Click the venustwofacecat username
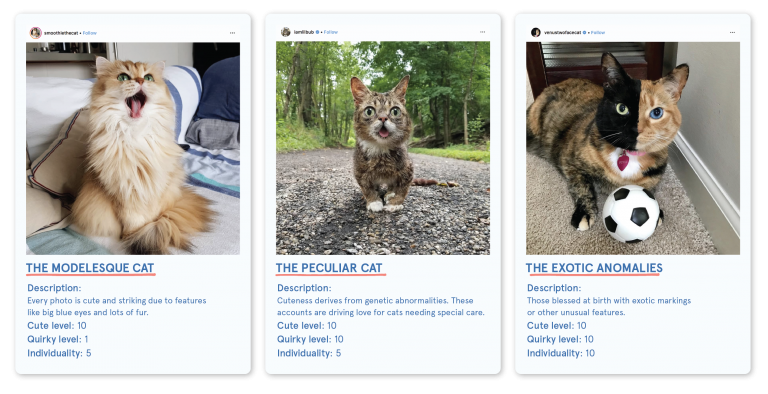 tap(562, 32)
